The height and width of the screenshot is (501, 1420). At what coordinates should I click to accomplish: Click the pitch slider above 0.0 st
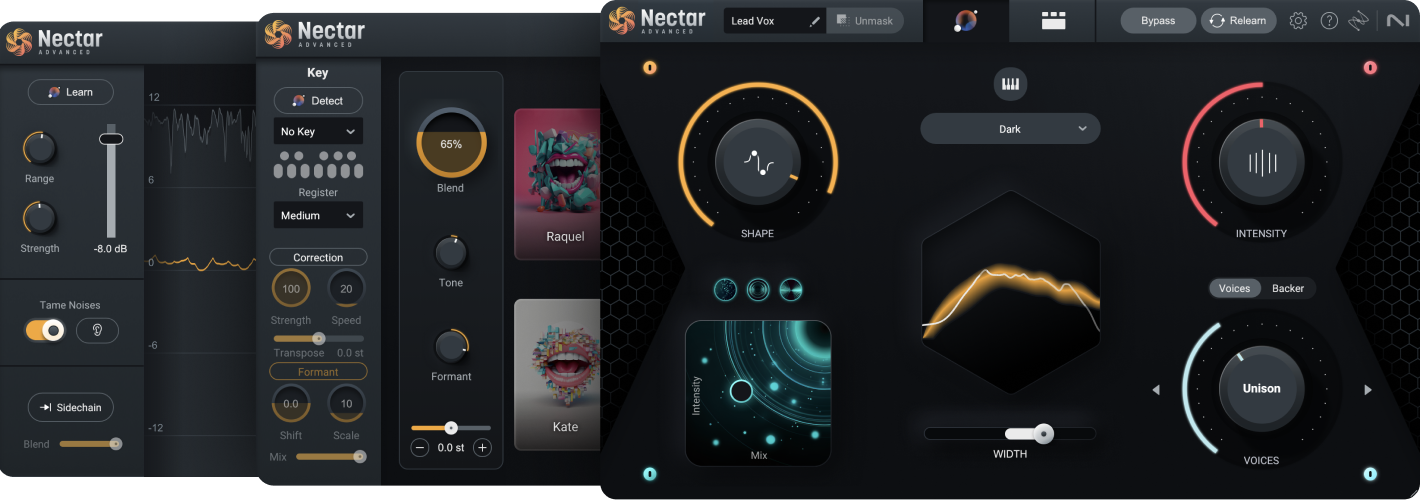pyautogui.click(x=451, y=427)
